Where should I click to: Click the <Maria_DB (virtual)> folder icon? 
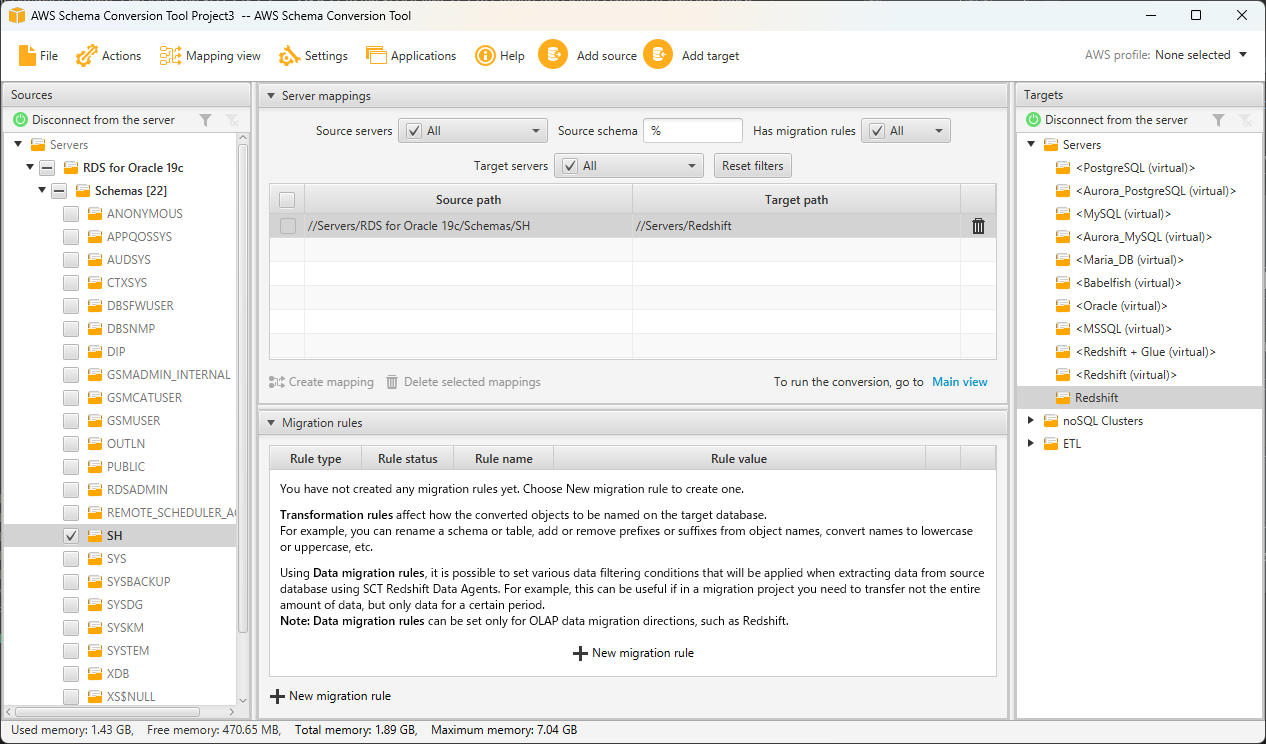[x=1063, y=260]
